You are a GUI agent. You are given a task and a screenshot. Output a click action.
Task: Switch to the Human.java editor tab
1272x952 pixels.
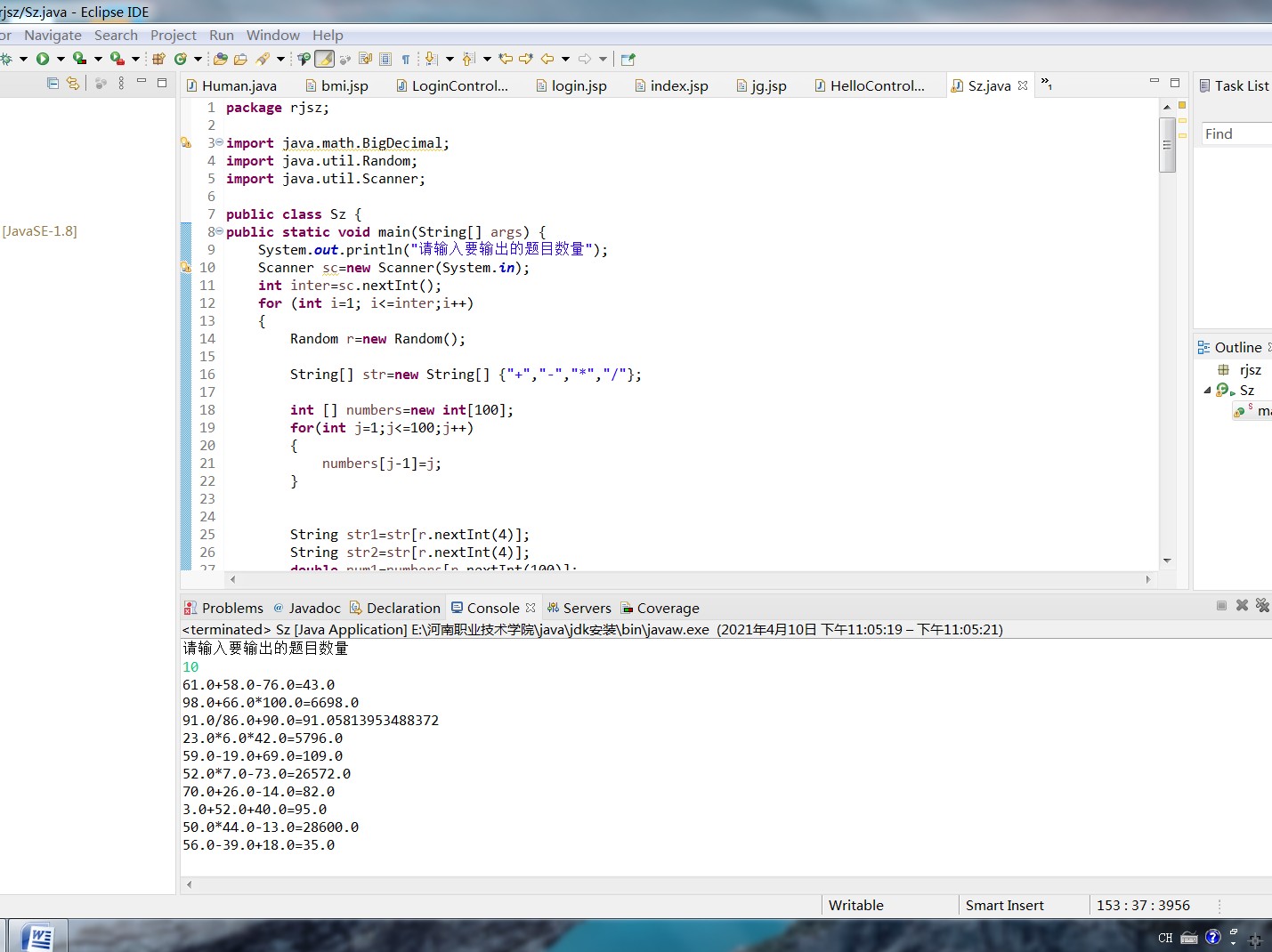(x=231, y=85)
